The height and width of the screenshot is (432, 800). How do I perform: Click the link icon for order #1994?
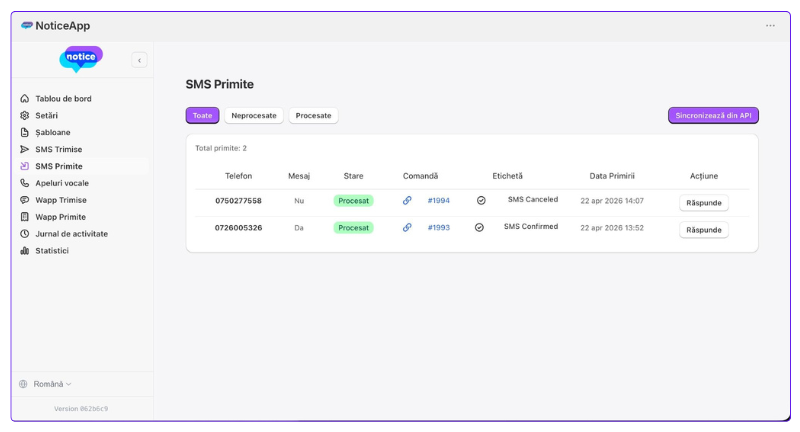(x=407, y=200)
